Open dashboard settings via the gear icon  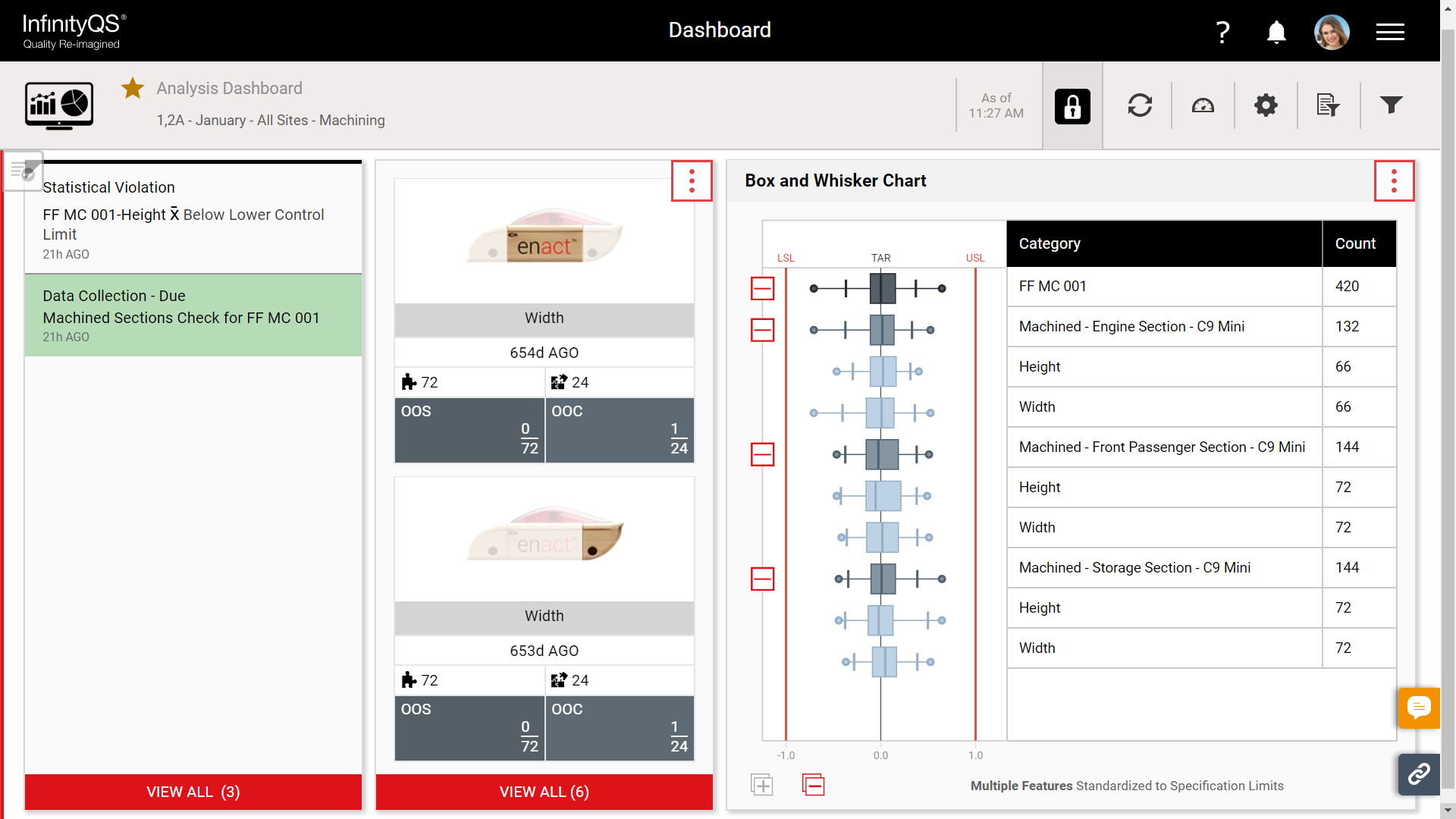[1266, 105]
